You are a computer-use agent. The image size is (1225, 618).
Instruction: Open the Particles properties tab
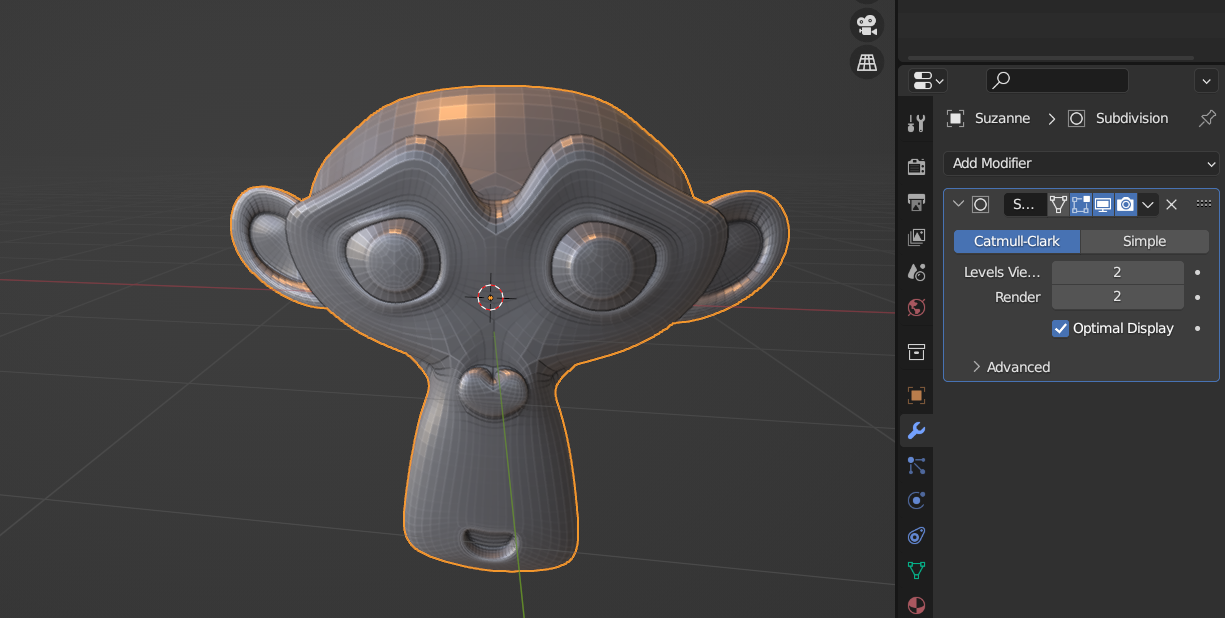coord(916,465)
